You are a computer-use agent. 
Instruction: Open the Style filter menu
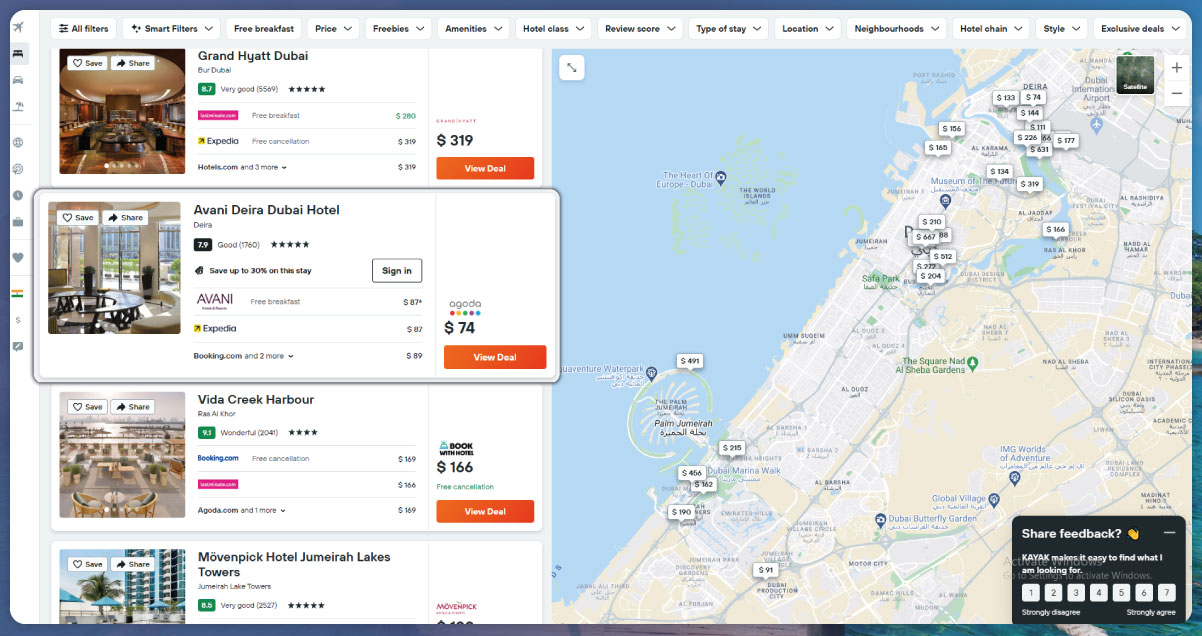point(1062,29)
